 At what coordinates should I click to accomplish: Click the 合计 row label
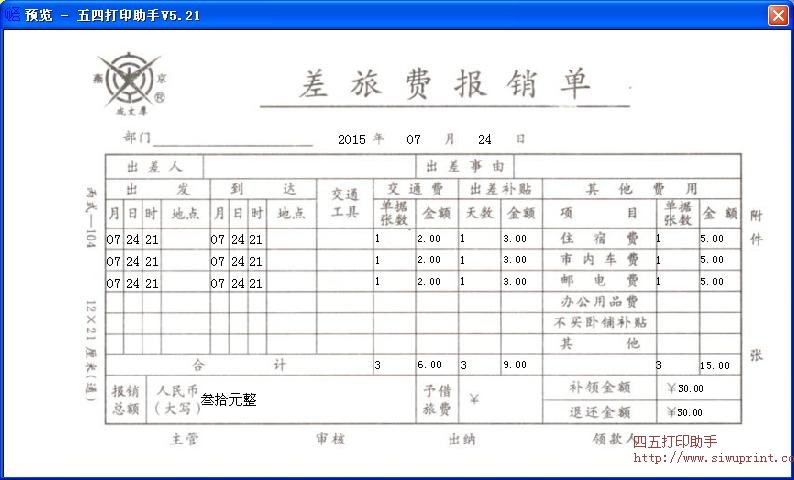point(239,365)
